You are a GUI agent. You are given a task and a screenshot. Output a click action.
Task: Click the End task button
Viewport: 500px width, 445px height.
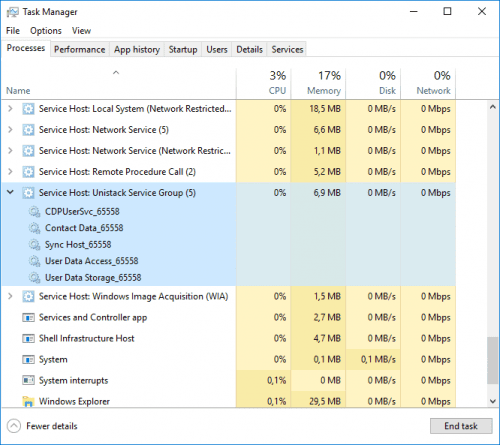coord(461,426)
